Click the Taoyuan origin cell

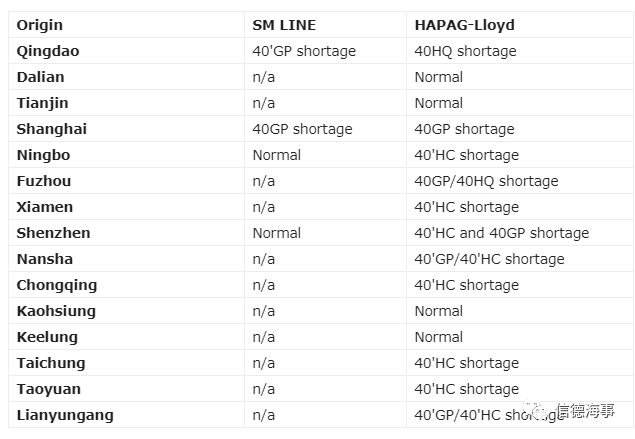pyautogui.click(x=126, y=389)
